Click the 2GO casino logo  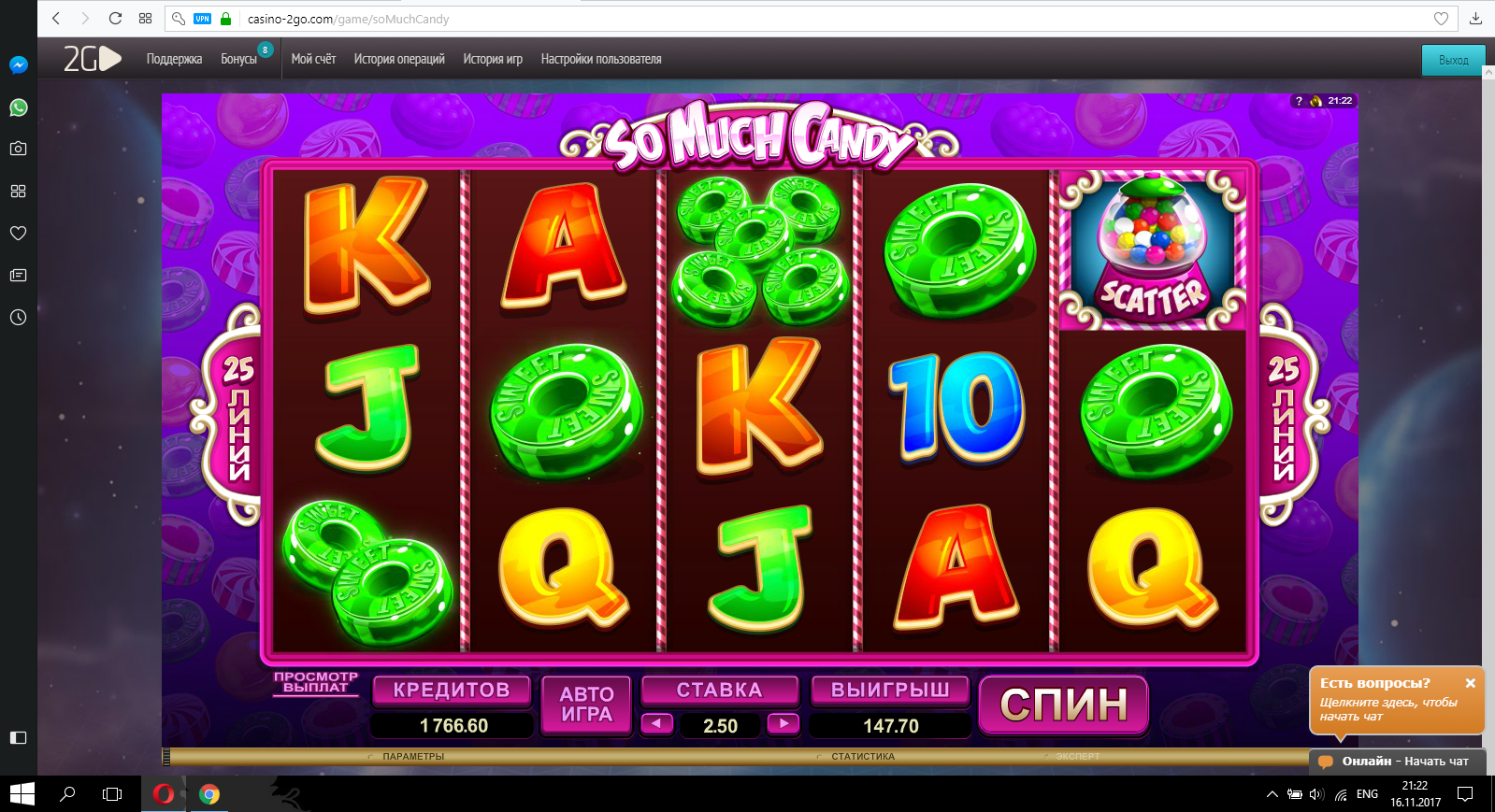(x=92, y=59)
